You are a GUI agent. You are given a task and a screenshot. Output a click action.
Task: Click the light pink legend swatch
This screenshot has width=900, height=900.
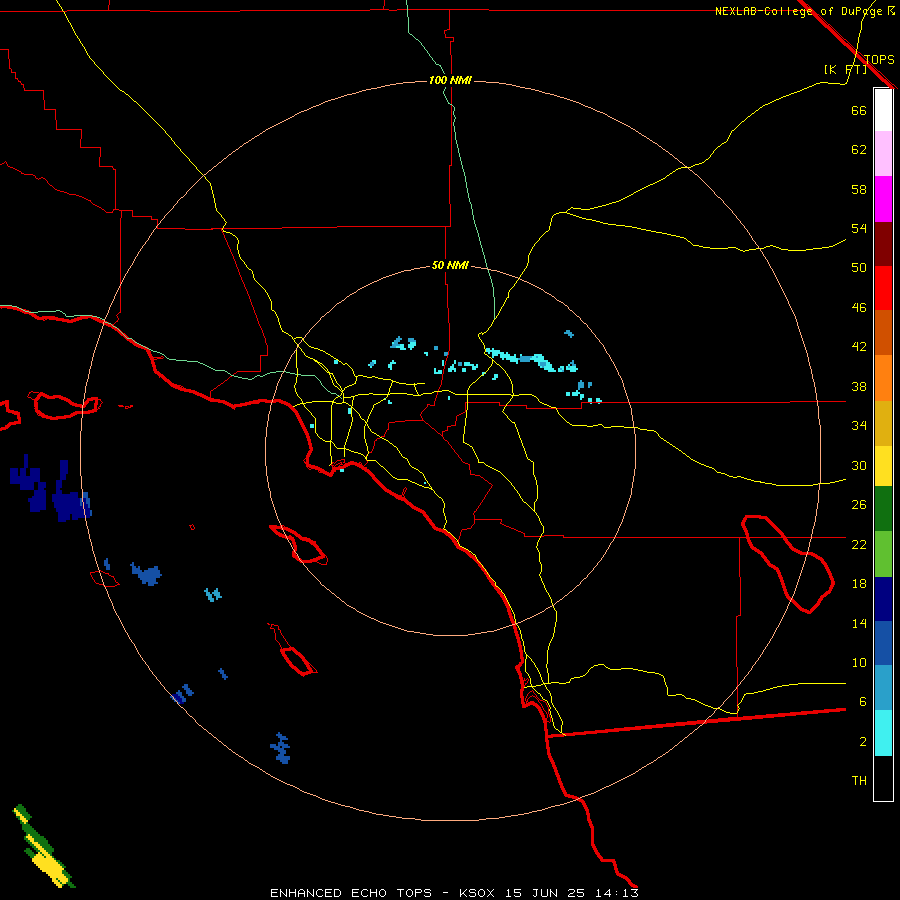tap(883, 154)
